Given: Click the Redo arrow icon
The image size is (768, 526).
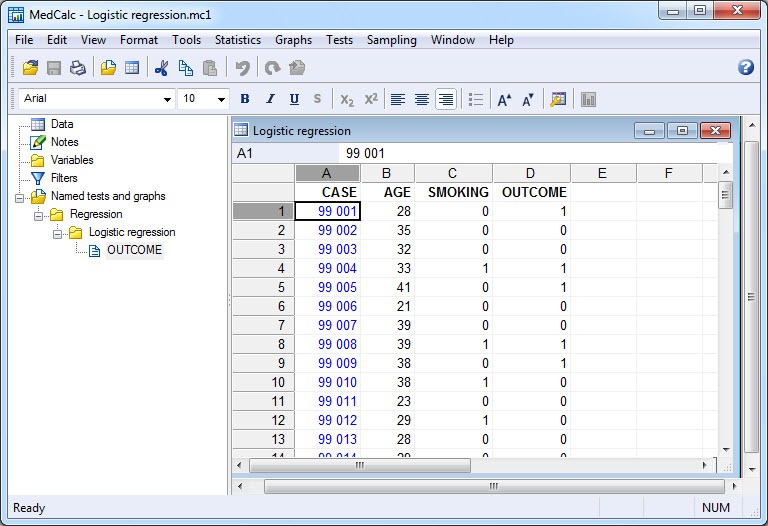Looking at the screenshot, I should (272, 68).
